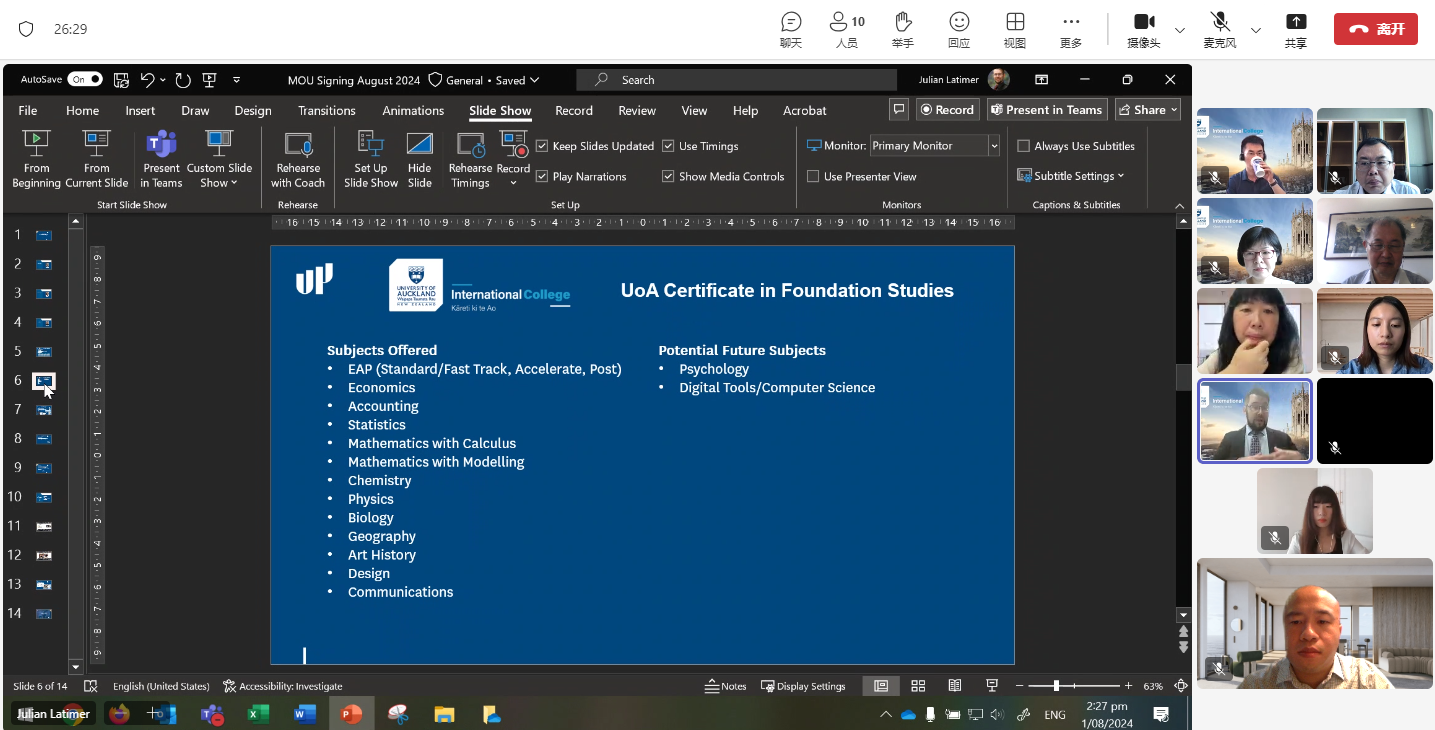The height and width of the screenshot is (730, 1435).
Task: Go to the Review tab
Action: coord(637,111)
